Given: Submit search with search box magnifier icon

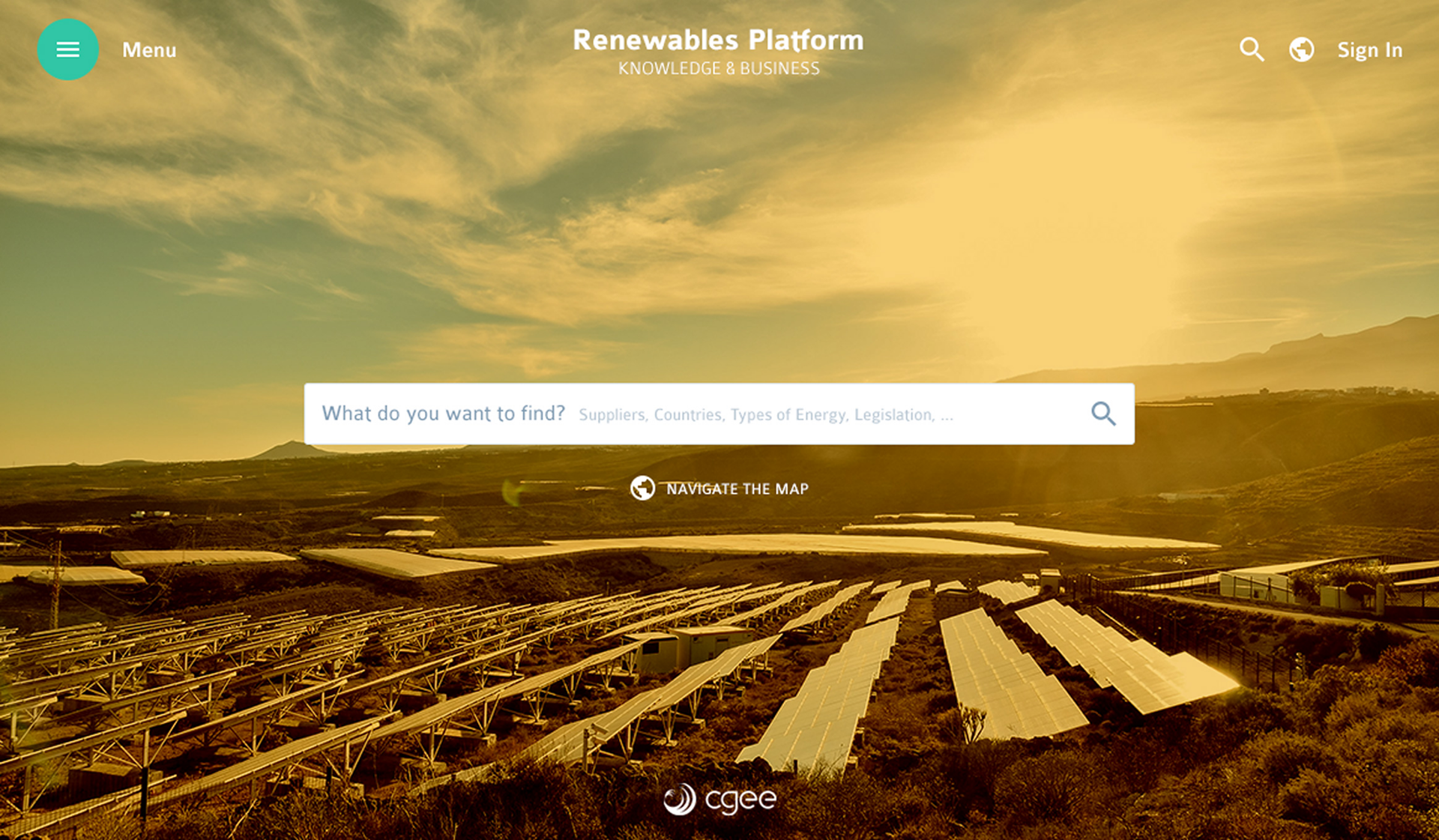Looking at the screenshot, I should tap(1102, 414).
